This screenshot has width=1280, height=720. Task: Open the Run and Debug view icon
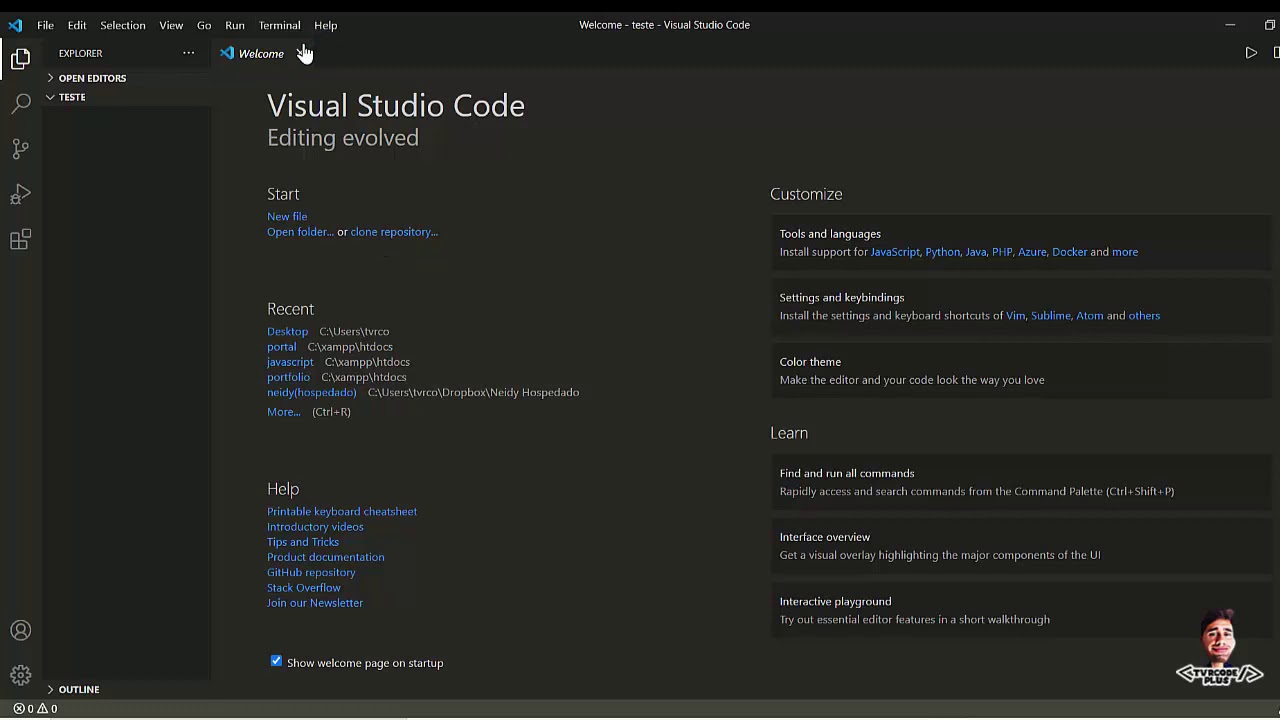pyautogui.click(x=21, y=194)
